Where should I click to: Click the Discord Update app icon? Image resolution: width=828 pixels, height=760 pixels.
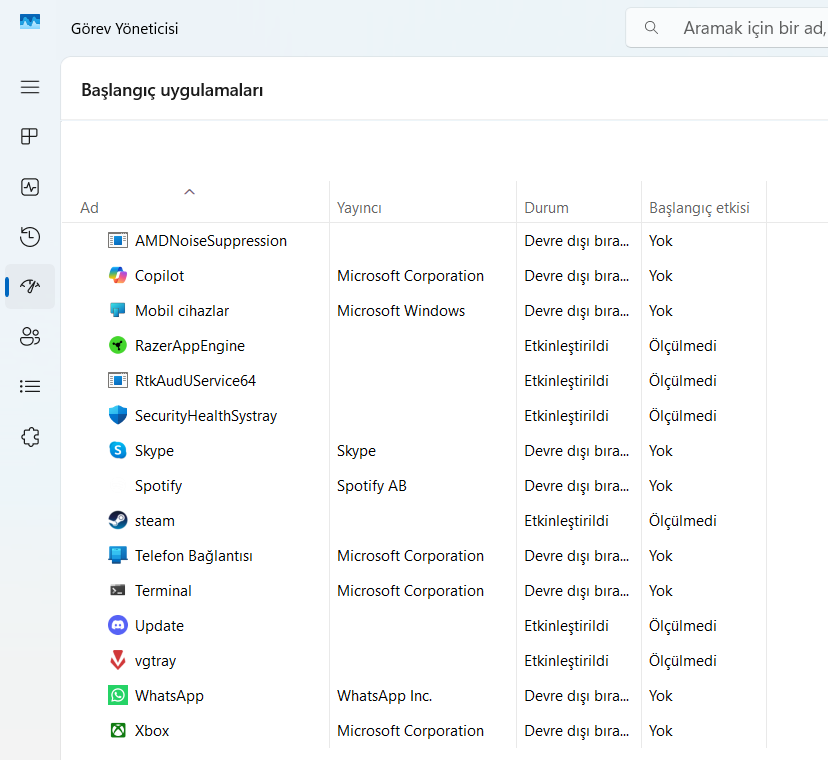point(118,626)
